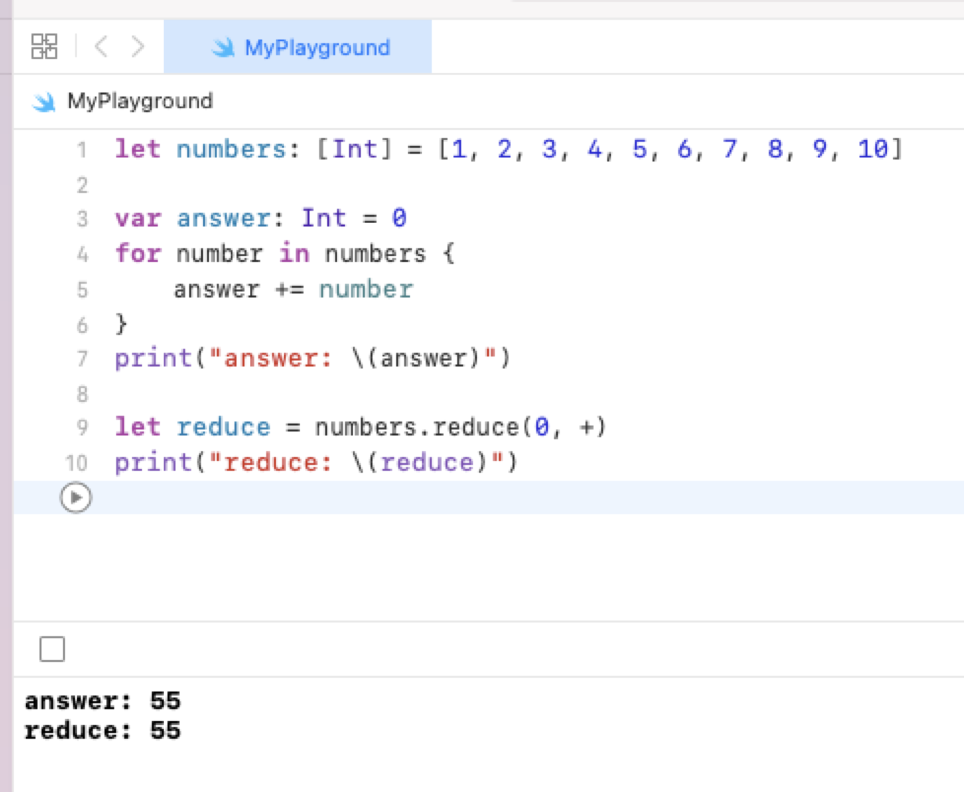Click 'answer' variable name on line 3
The width and height of the screenshot is (964, 792).
(224, 219)
